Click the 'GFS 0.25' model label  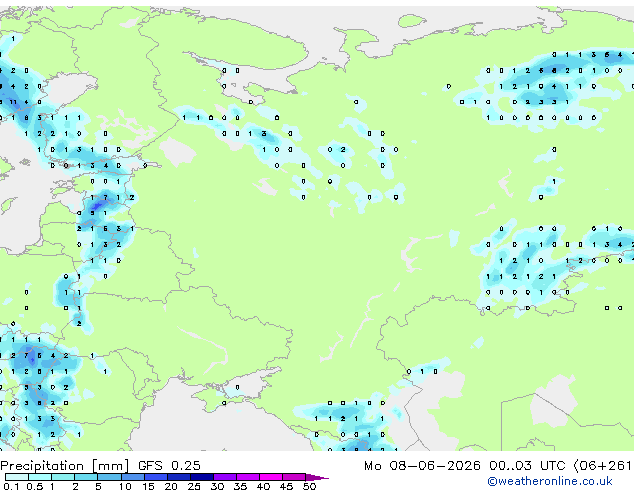169,466
